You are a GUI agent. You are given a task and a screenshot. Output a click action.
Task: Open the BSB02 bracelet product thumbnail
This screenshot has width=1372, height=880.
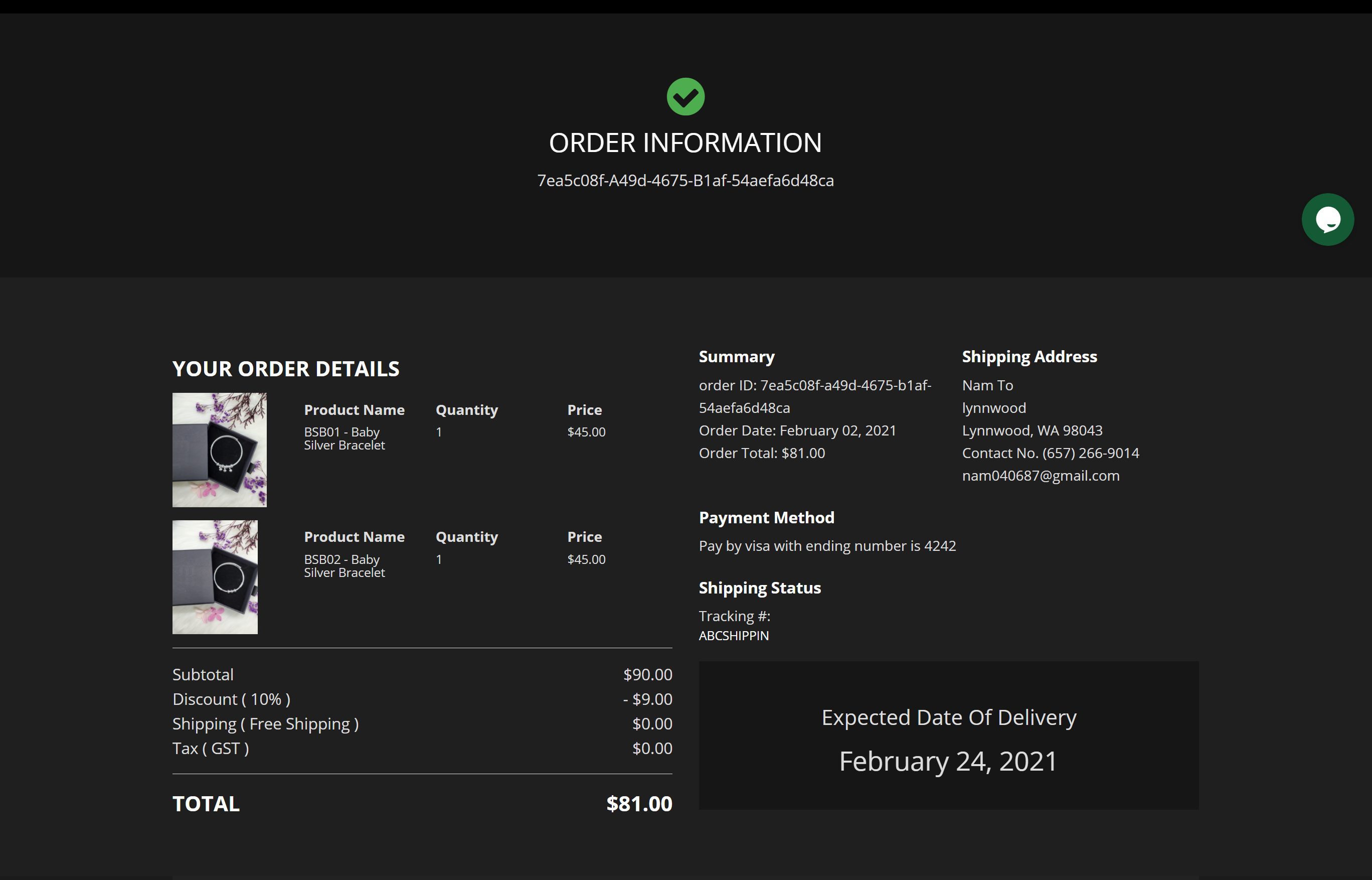pos(215,576)
